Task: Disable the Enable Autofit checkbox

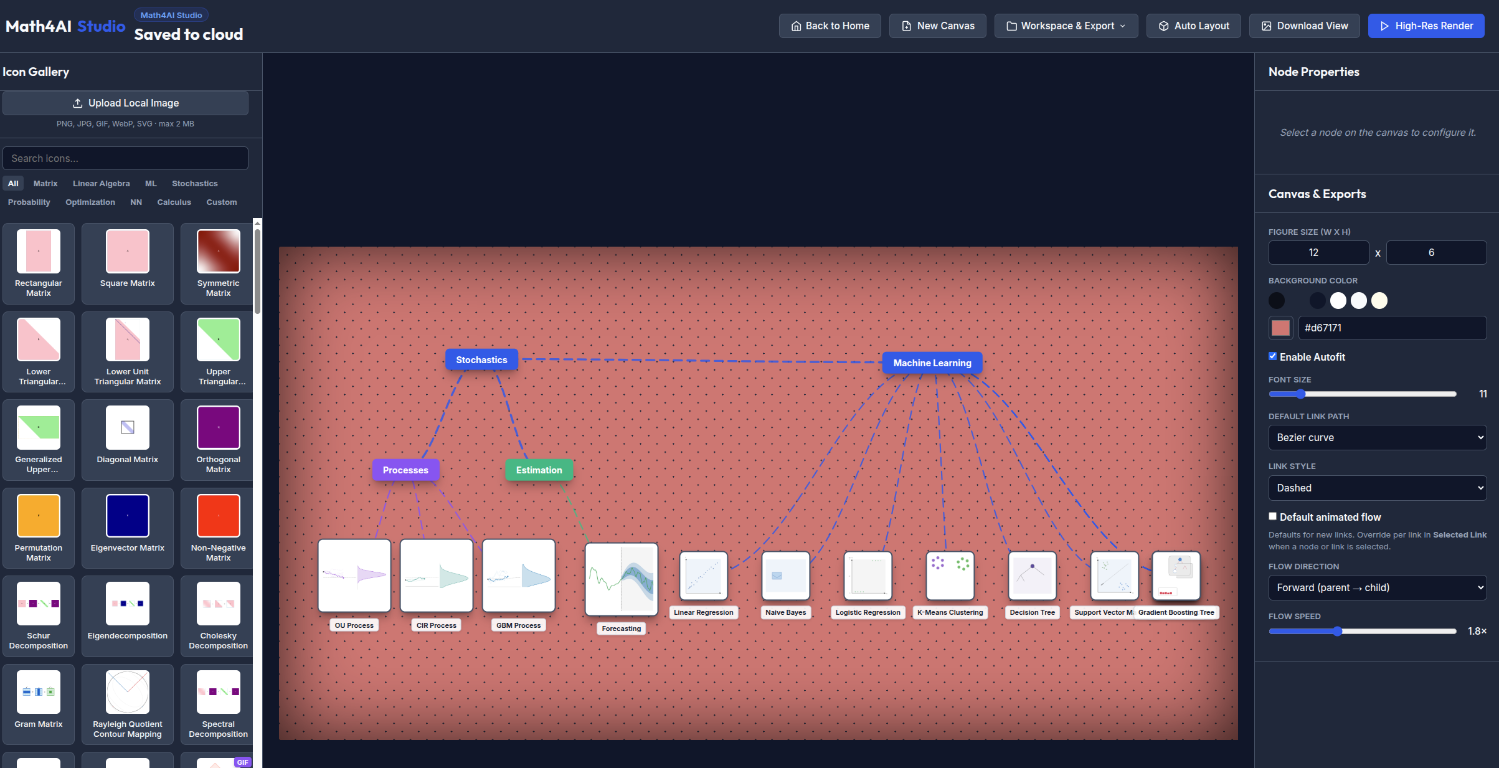Action: (x=1273, y=357)
